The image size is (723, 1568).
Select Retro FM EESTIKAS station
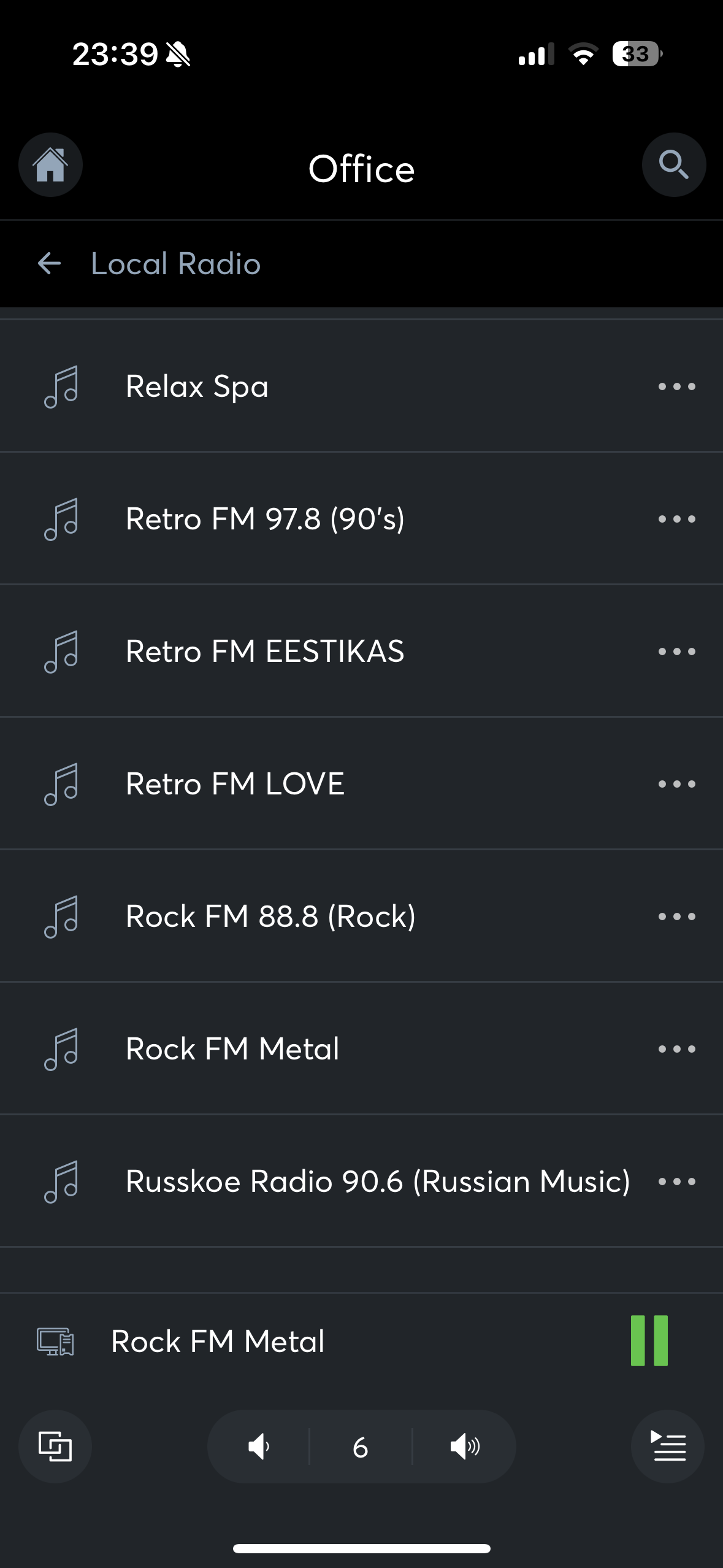coord(265,651)
